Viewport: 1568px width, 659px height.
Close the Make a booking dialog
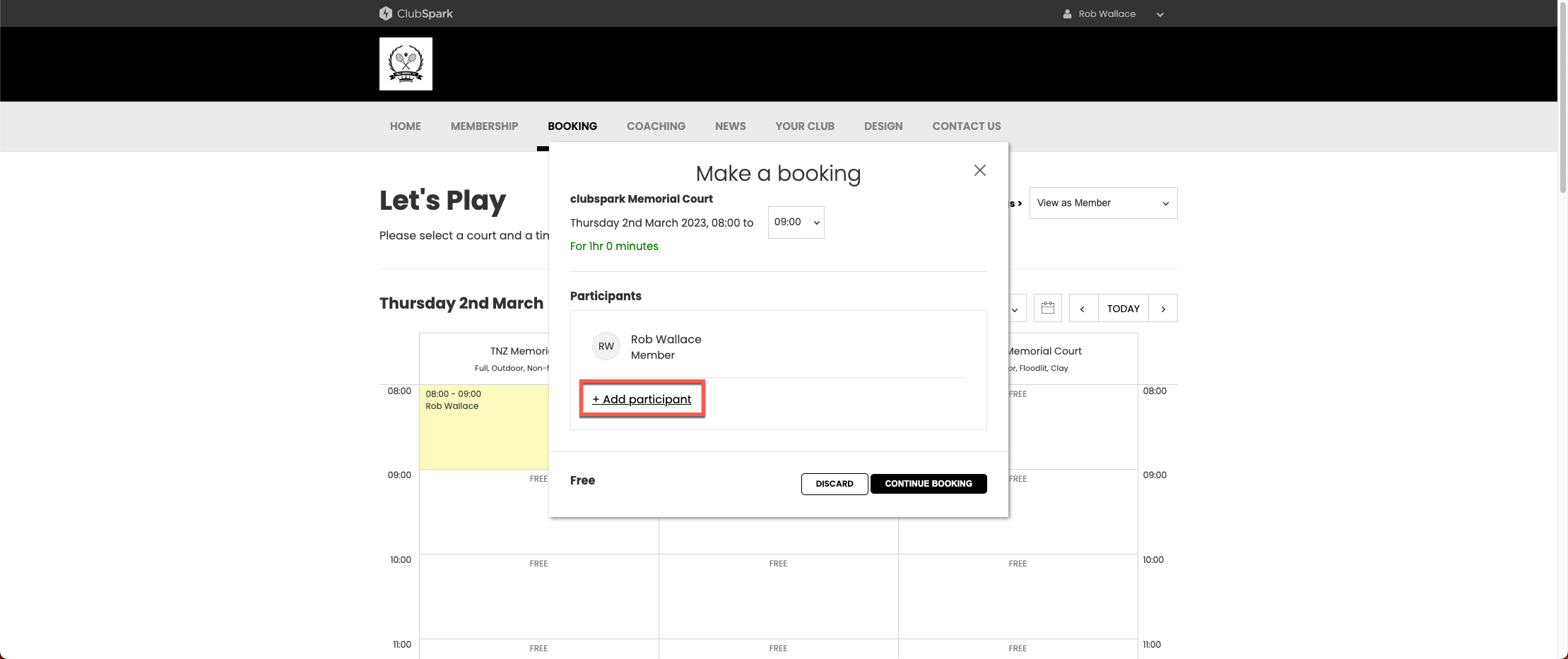(x=980, y=170)
